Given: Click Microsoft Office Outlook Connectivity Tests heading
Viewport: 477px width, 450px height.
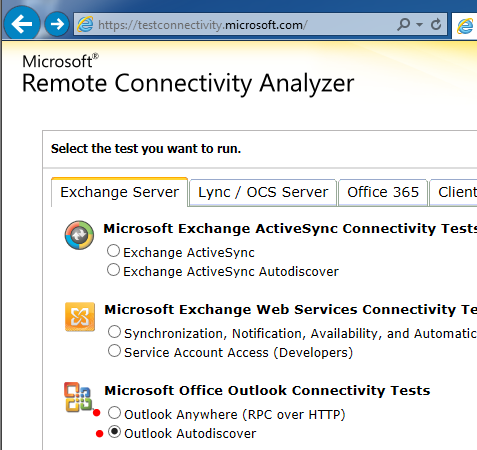Looking at the screenshot, I should click(x=267, y=391).
